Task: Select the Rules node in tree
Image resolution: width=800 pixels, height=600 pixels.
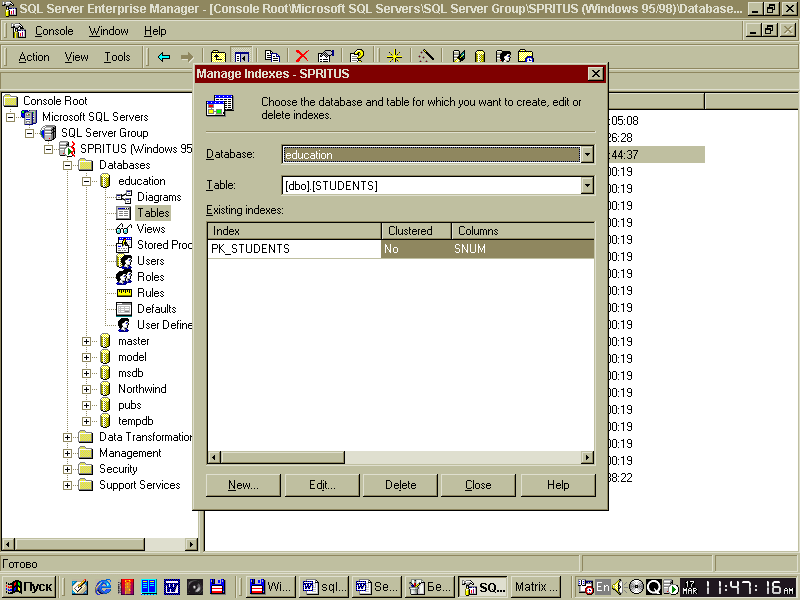Action: 151,293
